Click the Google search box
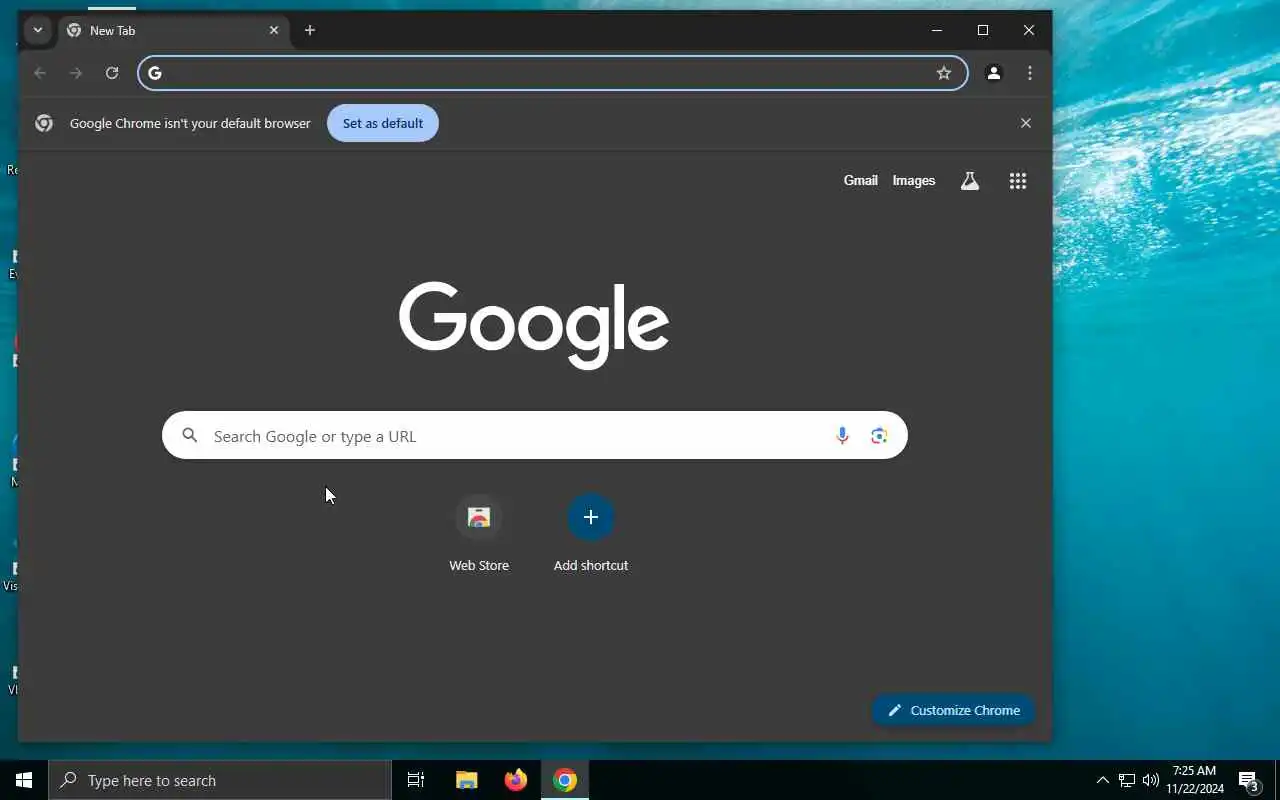 pos(535,436)
